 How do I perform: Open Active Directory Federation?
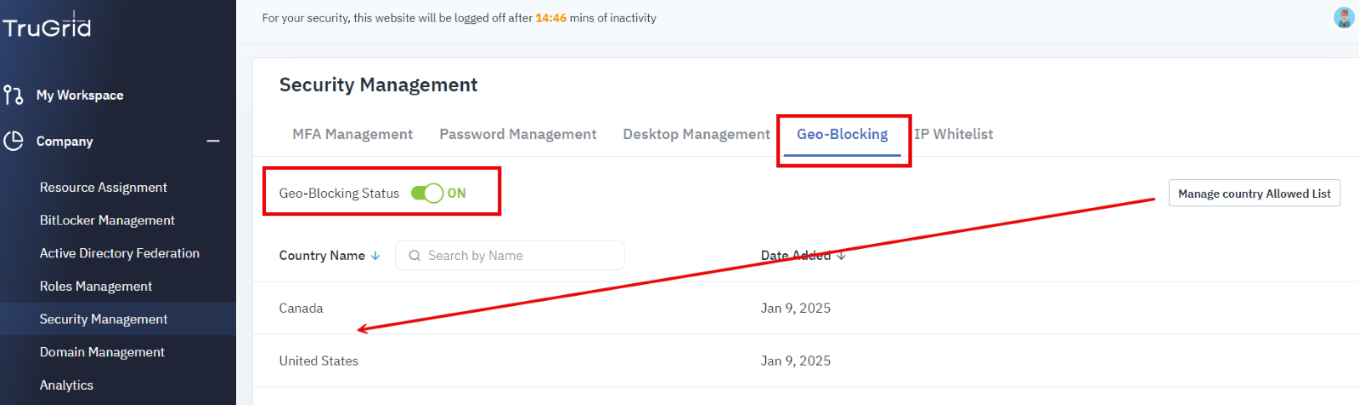tap(119, 253)
